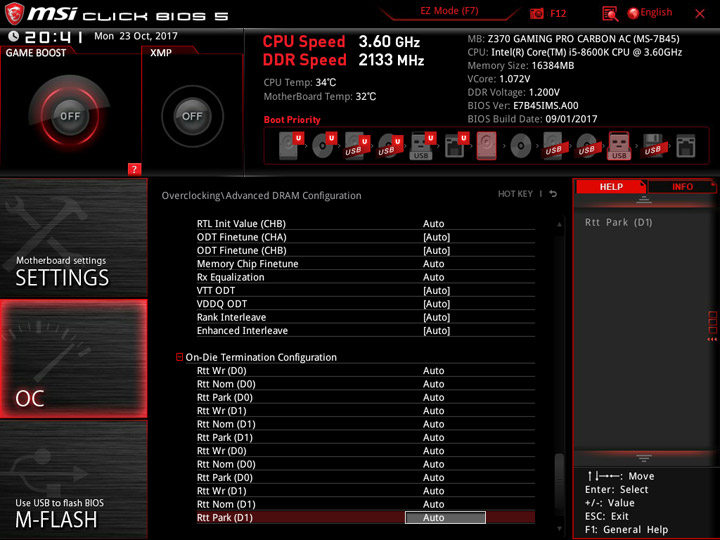Open the Rank Interleave [Auto] dropdown
Viewport: 720px width, 540px height.
tap(436, 317)
